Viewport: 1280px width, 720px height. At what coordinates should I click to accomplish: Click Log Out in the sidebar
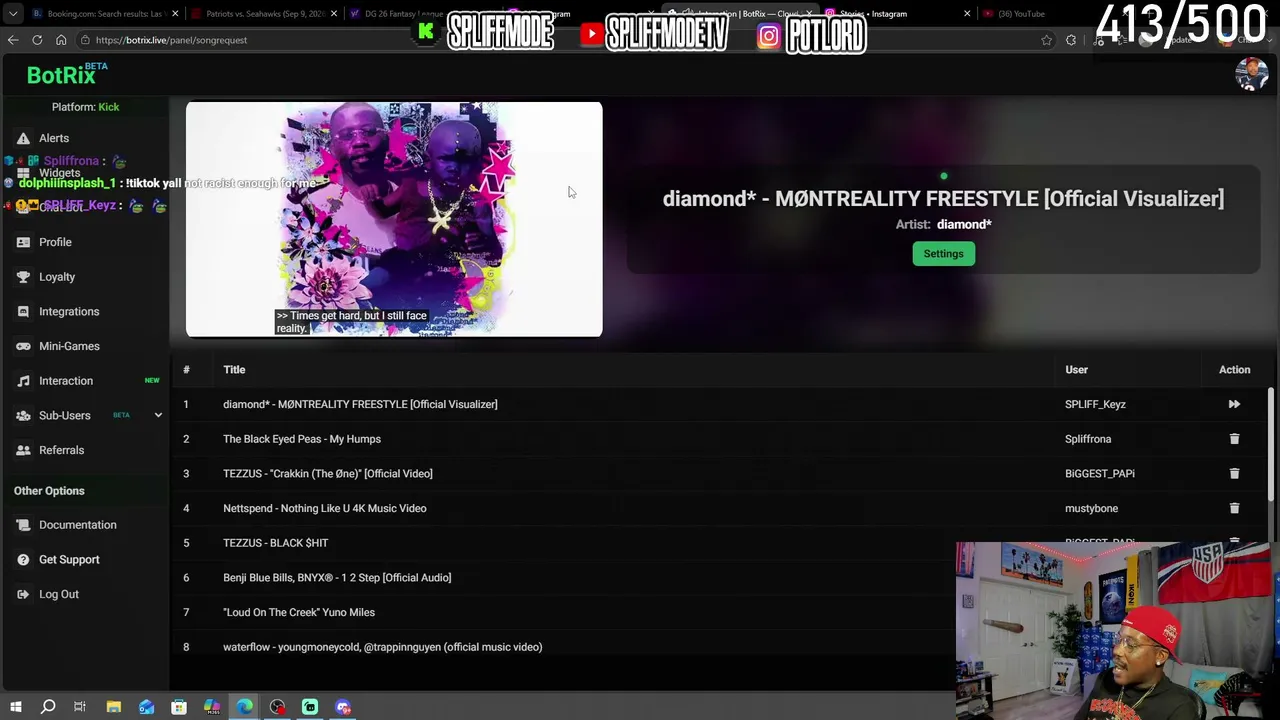tap(59, 594)
